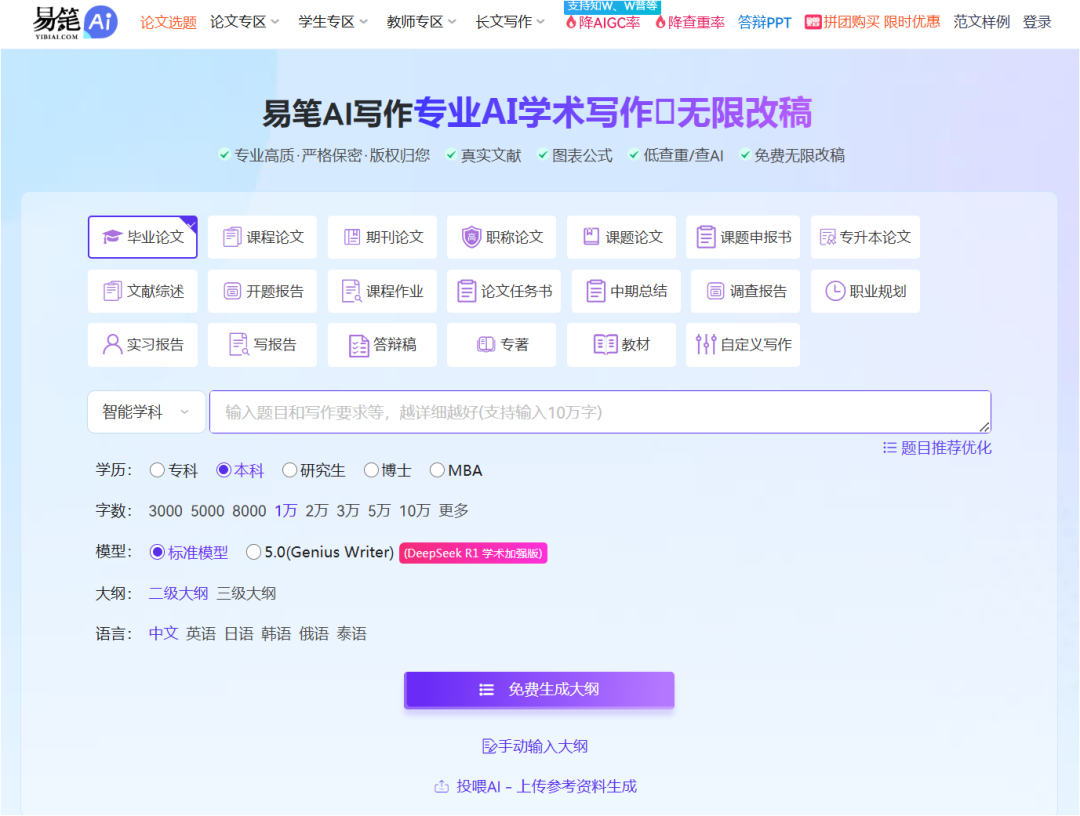Expand the 学生专区 menu
This screenshot has height=816, width=1080.
[x=333, y=22]
